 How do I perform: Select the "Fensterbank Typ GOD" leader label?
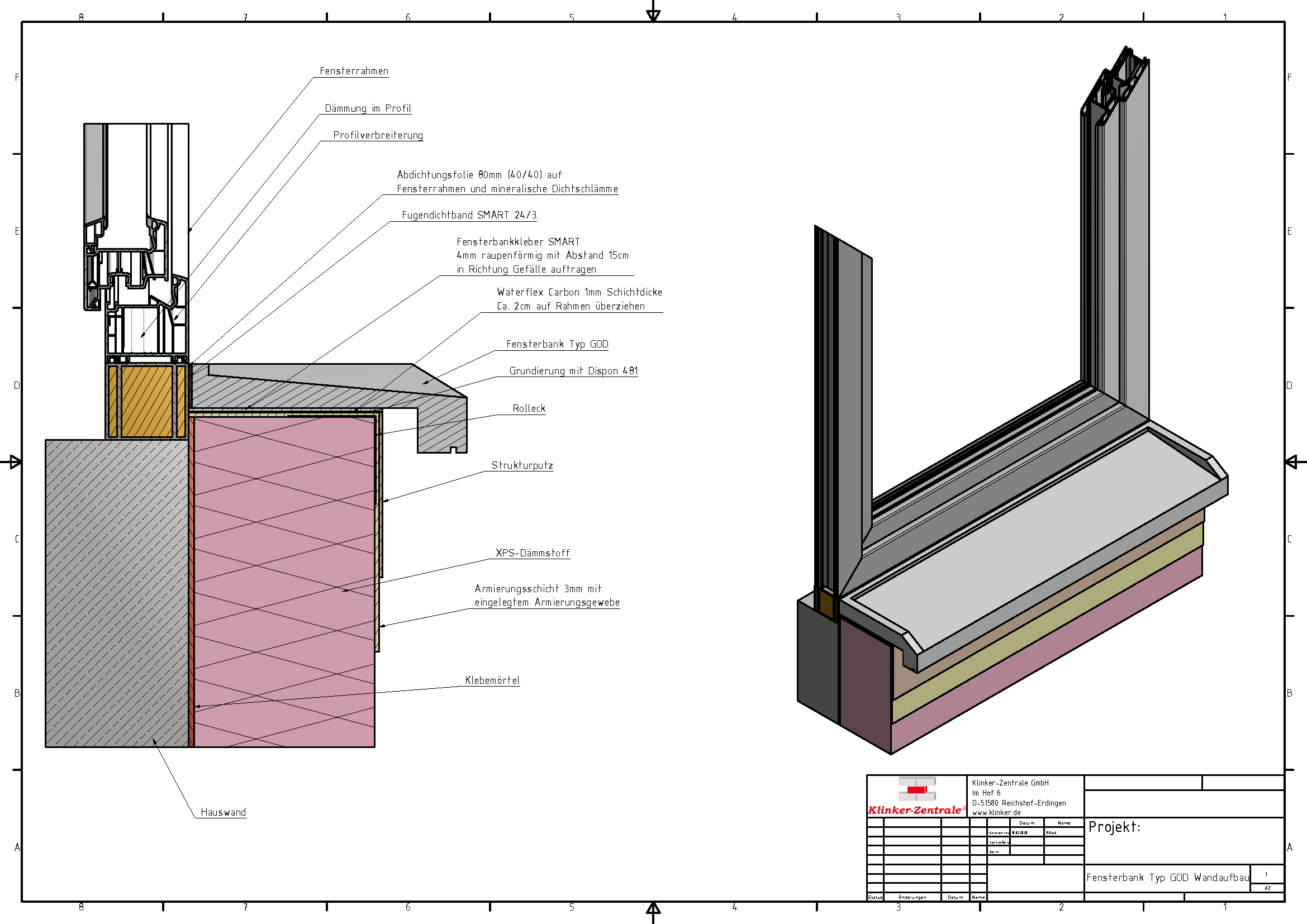point(557,344)
